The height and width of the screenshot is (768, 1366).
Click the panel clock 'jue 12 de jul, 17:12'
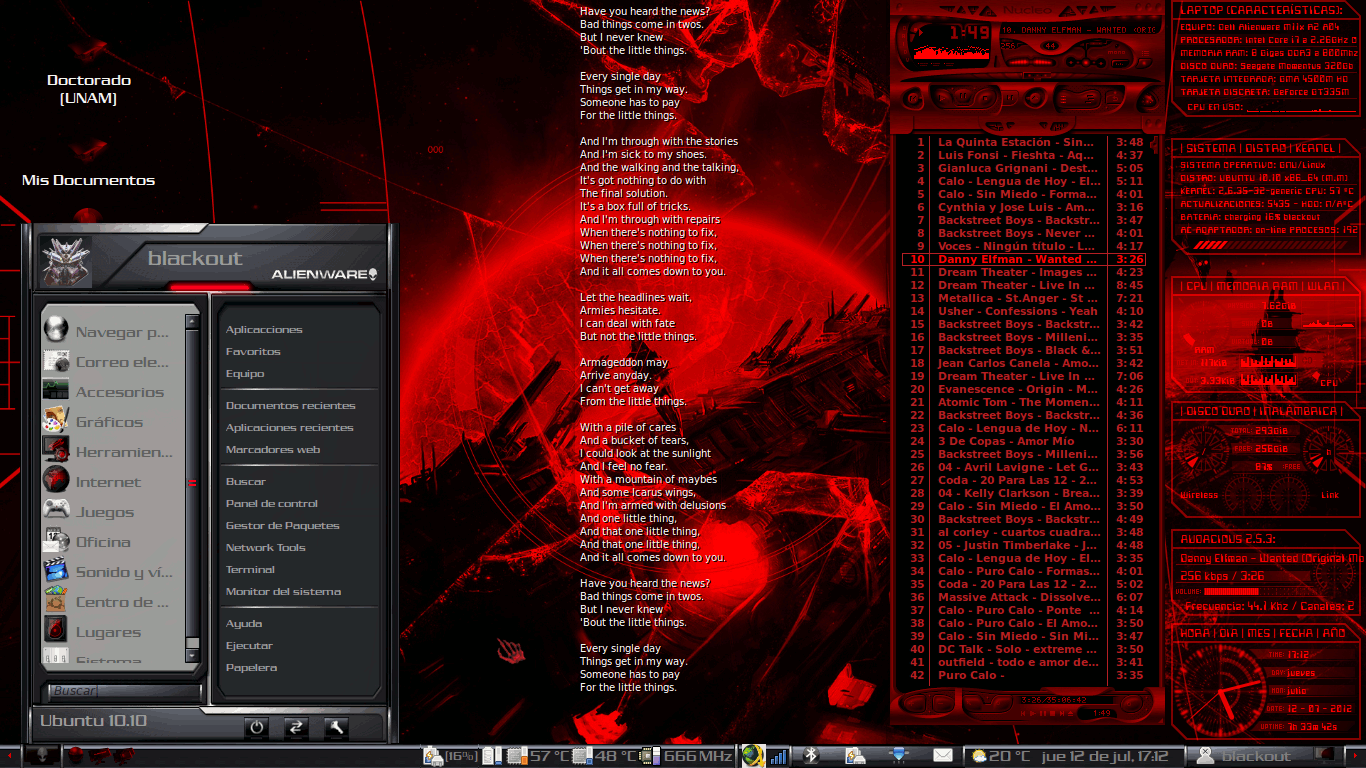click(x=1105, y=757)
